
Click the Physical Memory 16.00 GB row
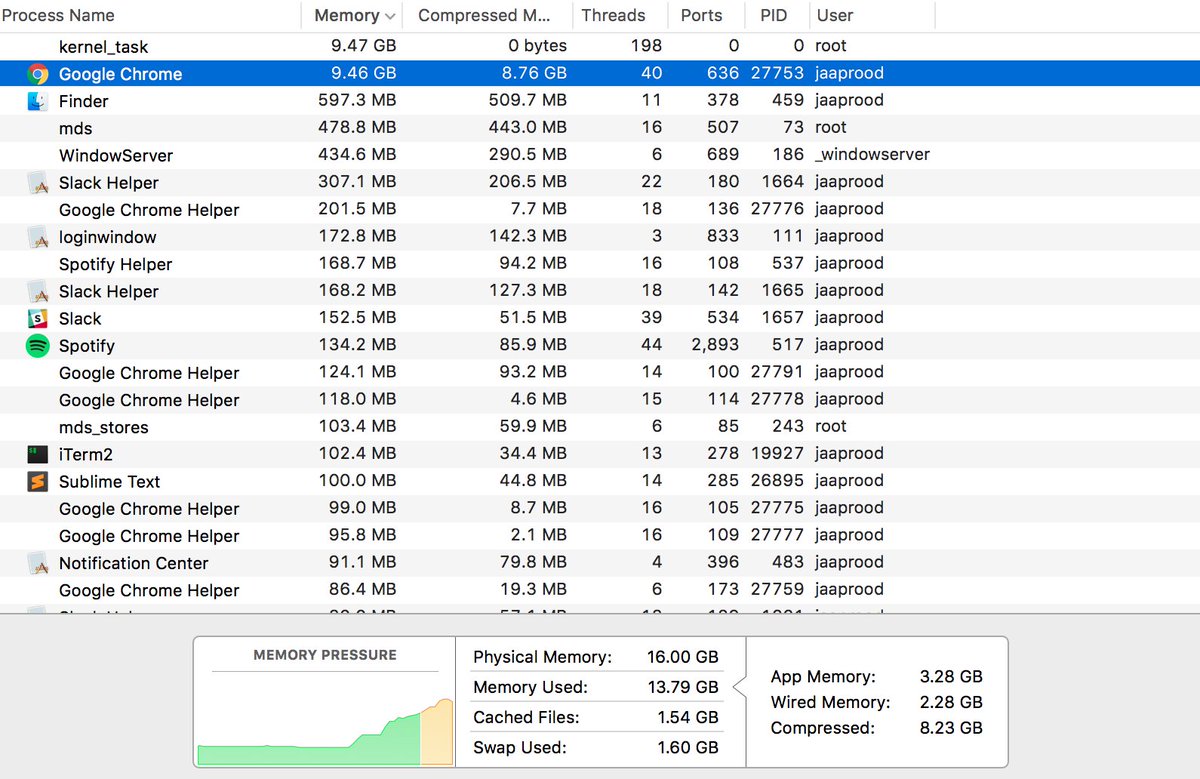[595, 657]
